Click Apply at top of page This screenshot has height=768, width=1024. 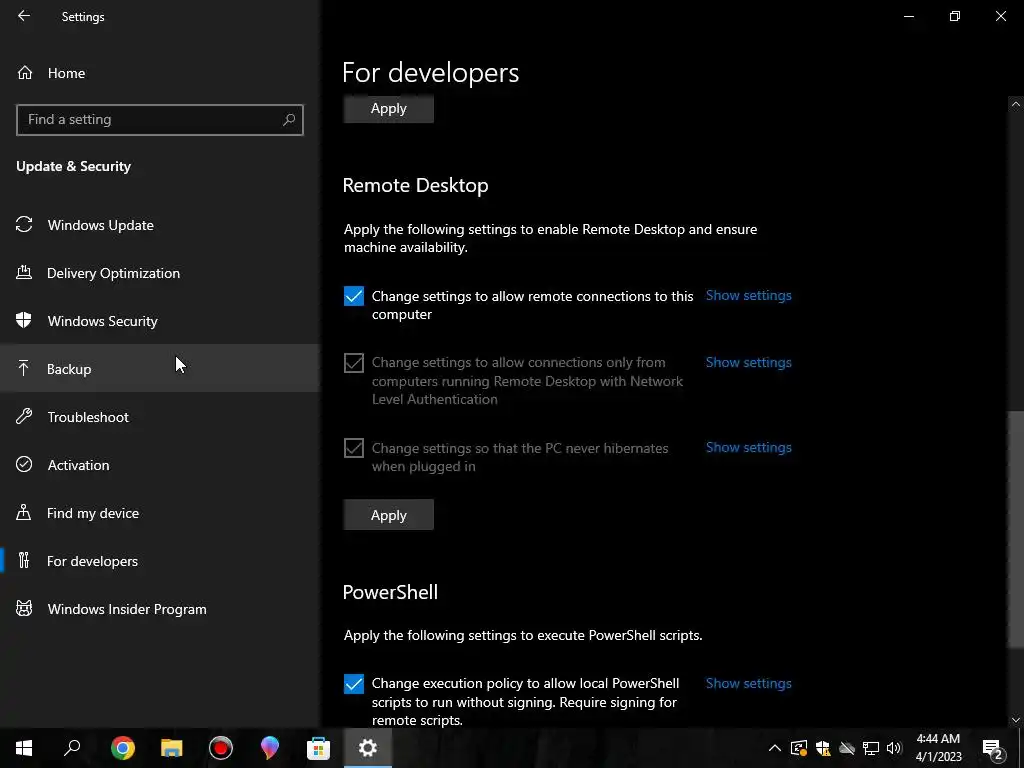389,108
